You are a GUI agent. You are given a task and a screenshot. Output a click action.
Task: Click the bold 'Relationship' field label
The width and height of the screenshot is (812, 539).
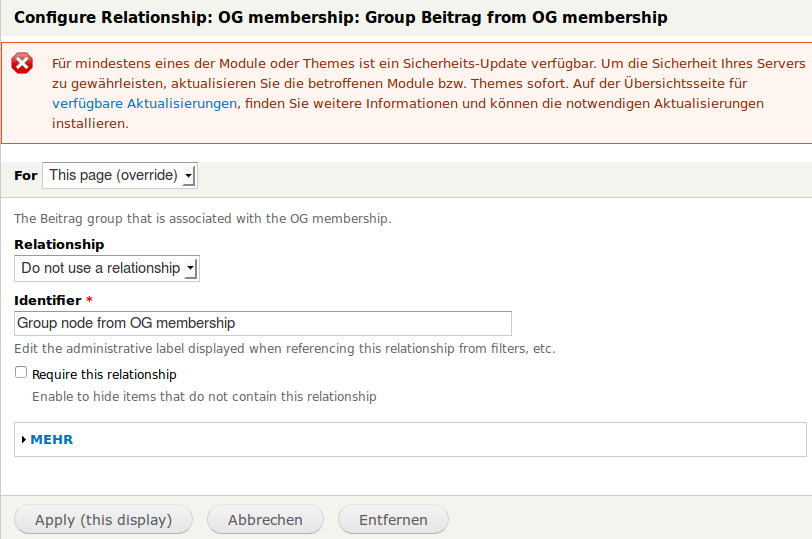click(59, 244)
